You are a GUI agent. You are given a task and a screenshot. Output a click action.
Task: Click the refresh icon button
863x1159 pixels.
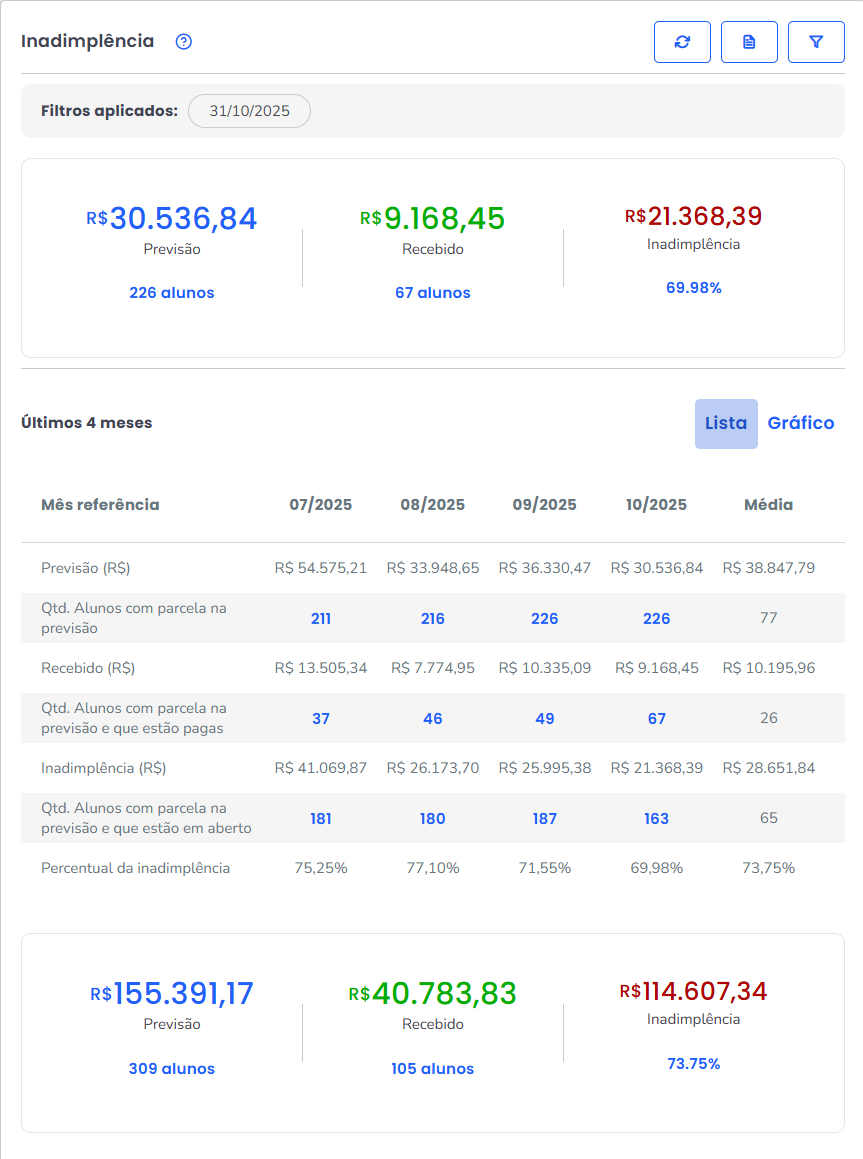click(x=682, y=42)
